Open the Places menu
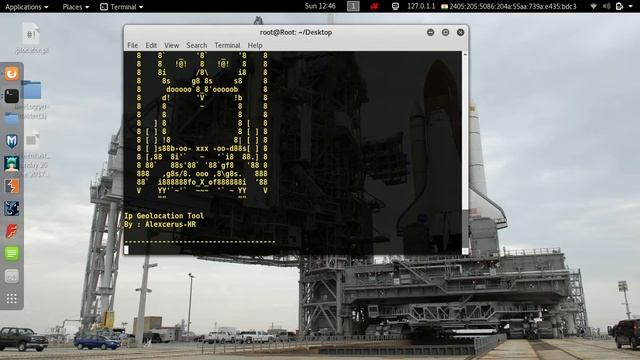Image resolution: width=640 pixels, height=360 pixels. point(76,7)
